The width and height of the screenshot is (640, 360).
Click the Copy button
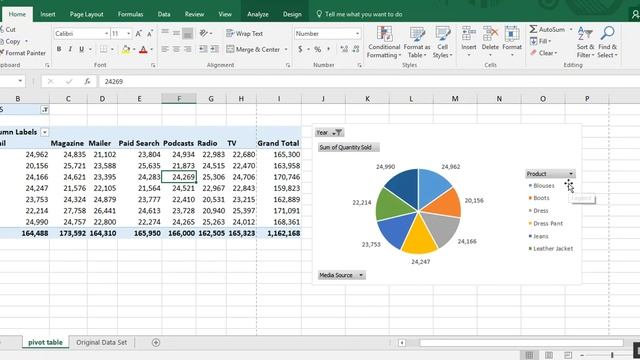[x=10, y=41]
